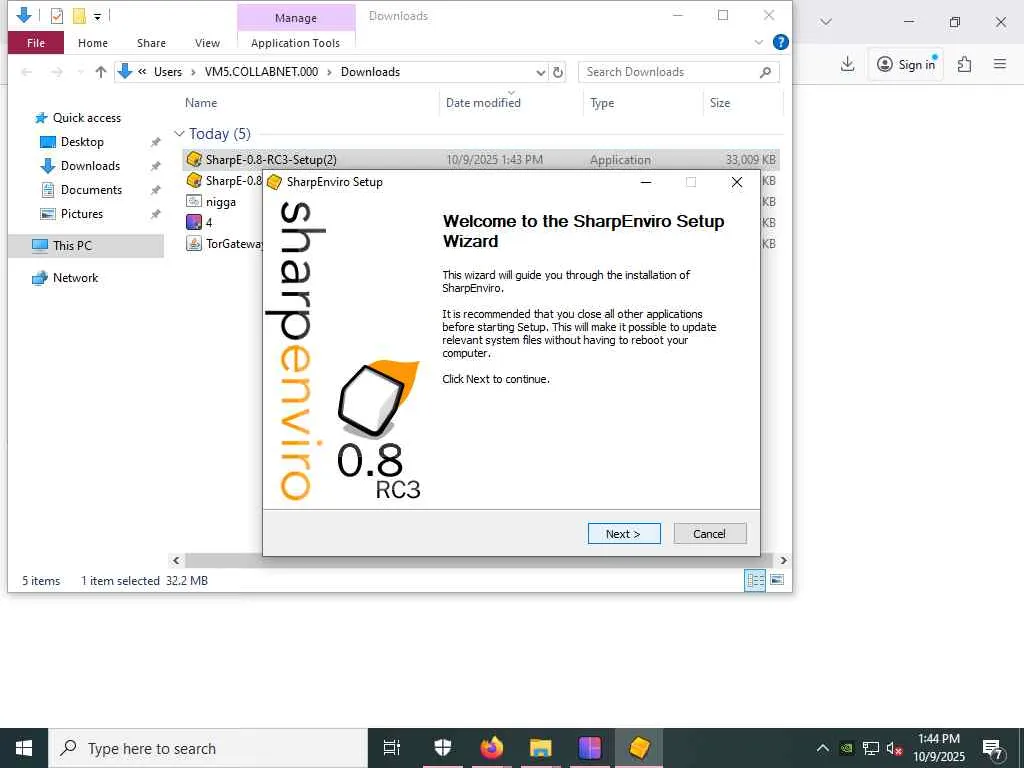Open the Share ribbon tab
The width and height of the screenshot is (1024, 768).
pos(151,43)
